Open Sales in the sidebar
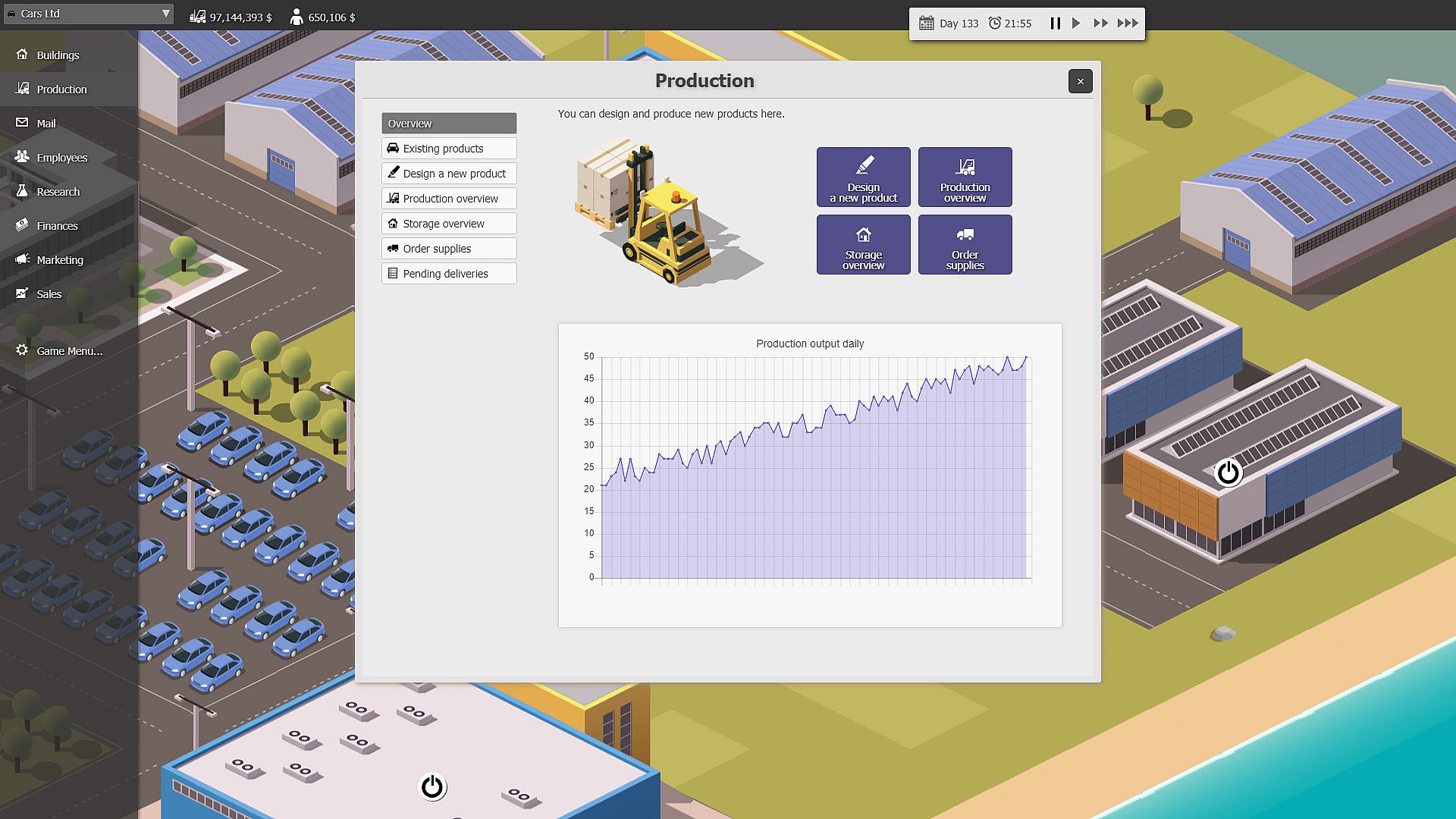This screenshot has height=819, width=1456. click(x=49, y=294)
